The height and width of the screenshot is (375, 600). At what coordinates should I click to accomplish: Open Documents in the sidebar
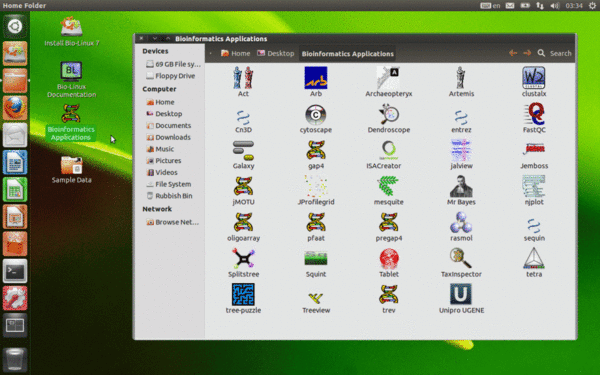click(x=168, y=125)
